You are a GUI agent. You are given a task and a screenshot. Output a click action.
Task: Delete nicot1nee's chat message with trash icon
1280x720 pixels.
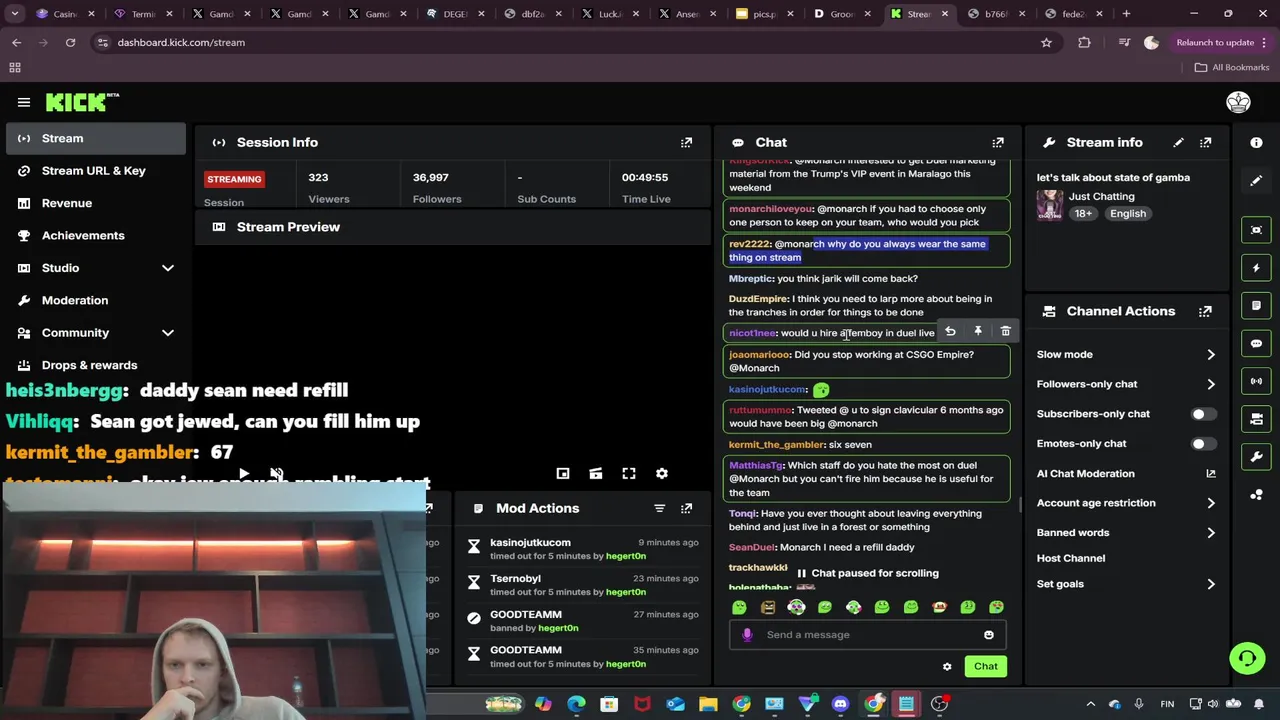pyautogui.click(x=1005, y=331)
